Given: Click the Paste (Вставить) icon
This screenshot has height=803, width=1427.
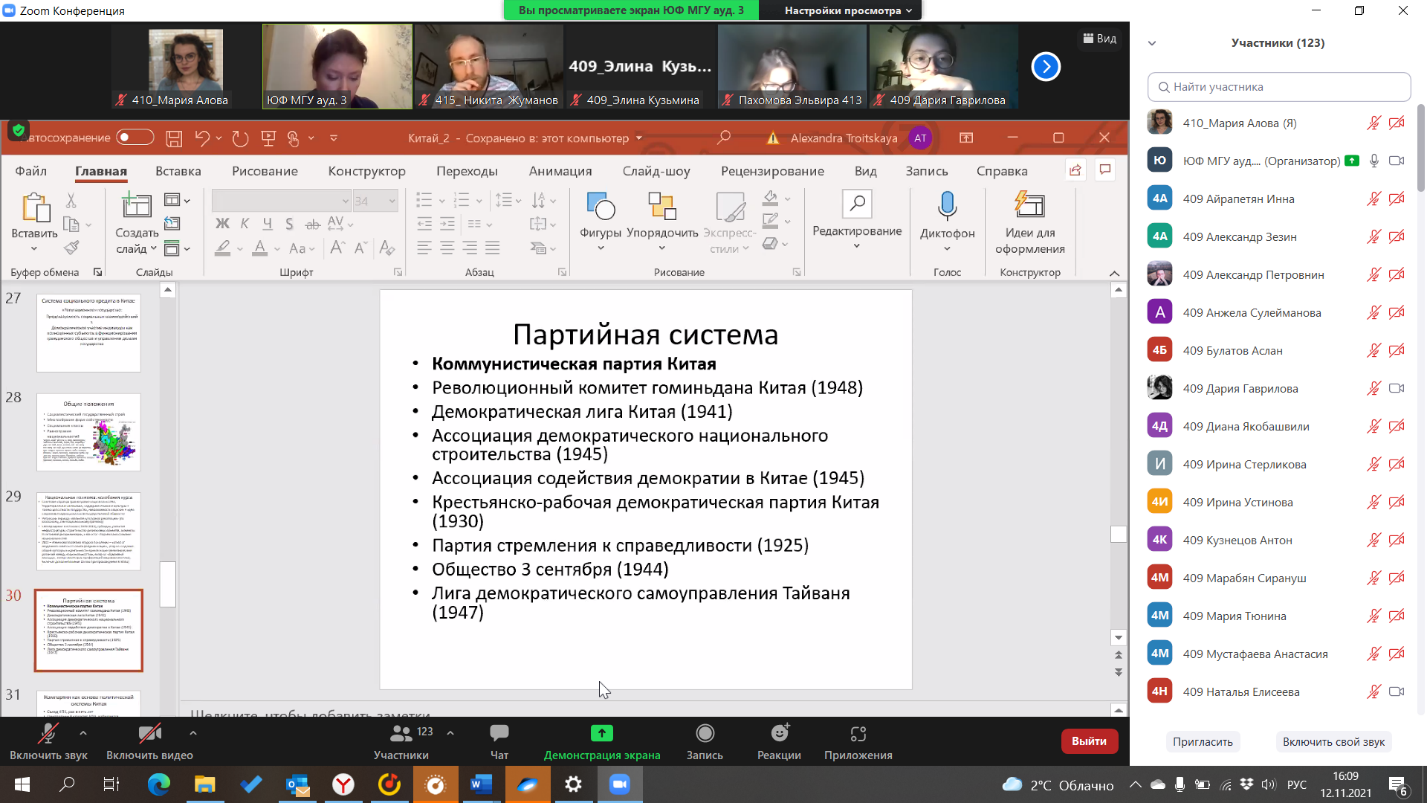Looking at the screenshot, I should pos(35,208).
